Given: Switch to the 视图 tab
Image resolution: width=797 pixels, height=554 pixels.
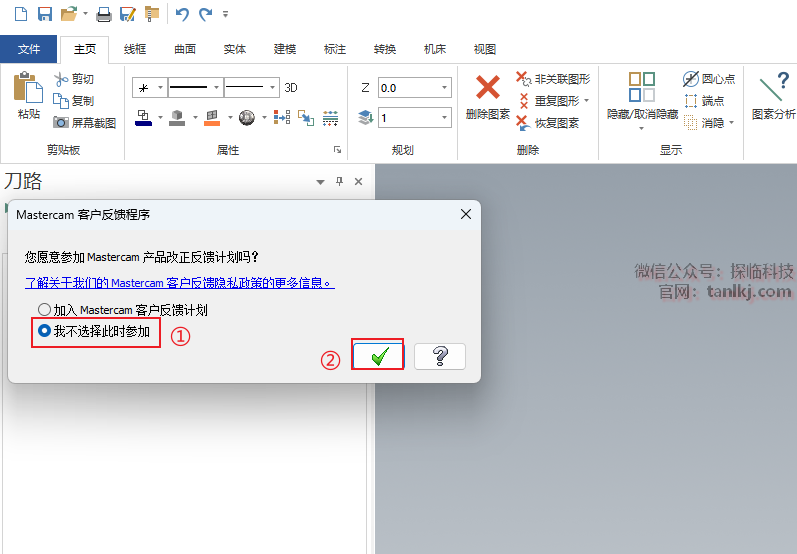Looking at the screenshot, I should [x=485, y=49].
